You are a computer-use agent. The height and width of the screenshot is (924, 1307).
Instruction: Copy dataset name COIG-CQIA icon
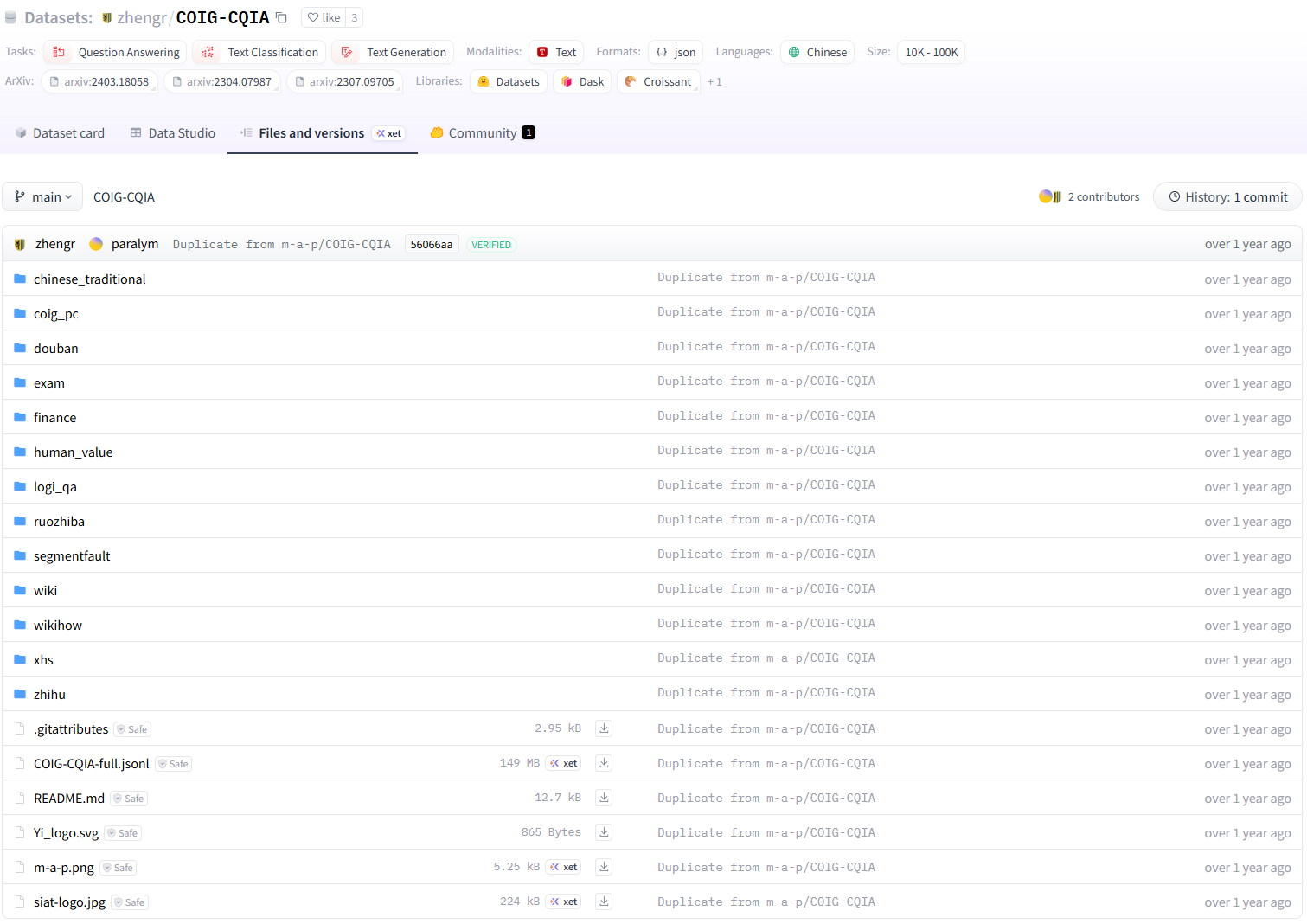(281, 17)
